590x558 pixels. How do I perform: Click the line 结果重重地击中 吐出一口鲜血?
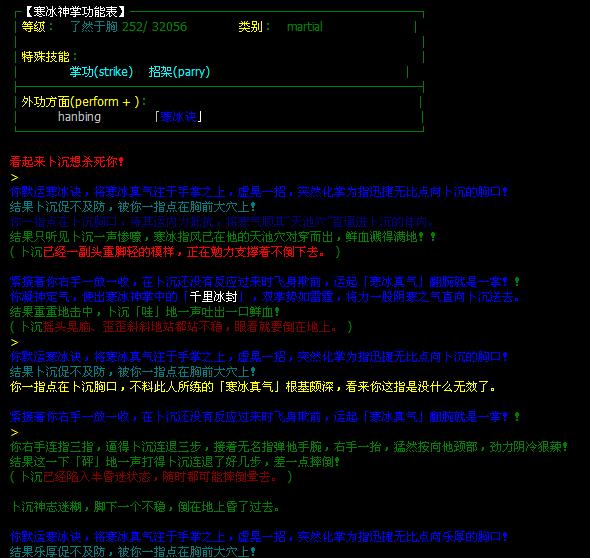[144, 312]
